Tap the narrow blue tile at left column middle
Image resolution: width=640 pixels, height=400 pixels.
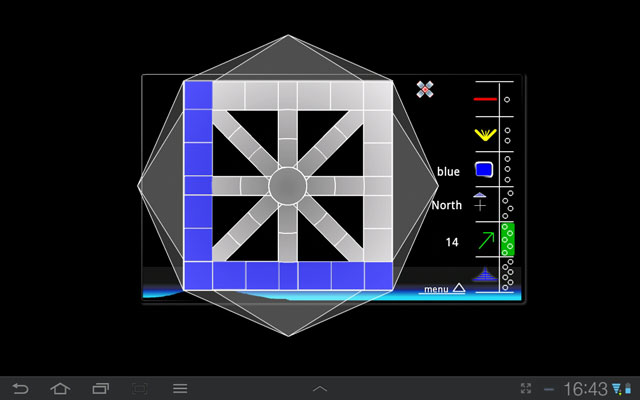coord(198,185)
